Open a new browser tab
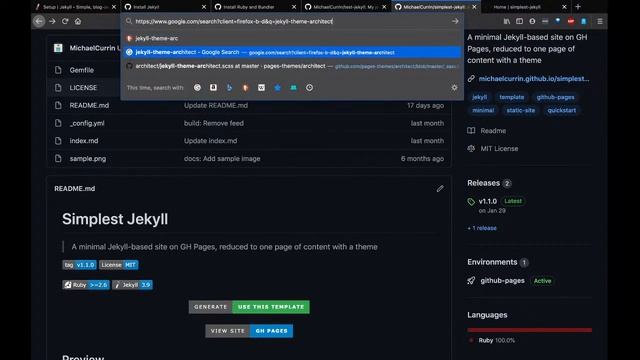This screenshot has height=360, width=640. tap(578, 7)
